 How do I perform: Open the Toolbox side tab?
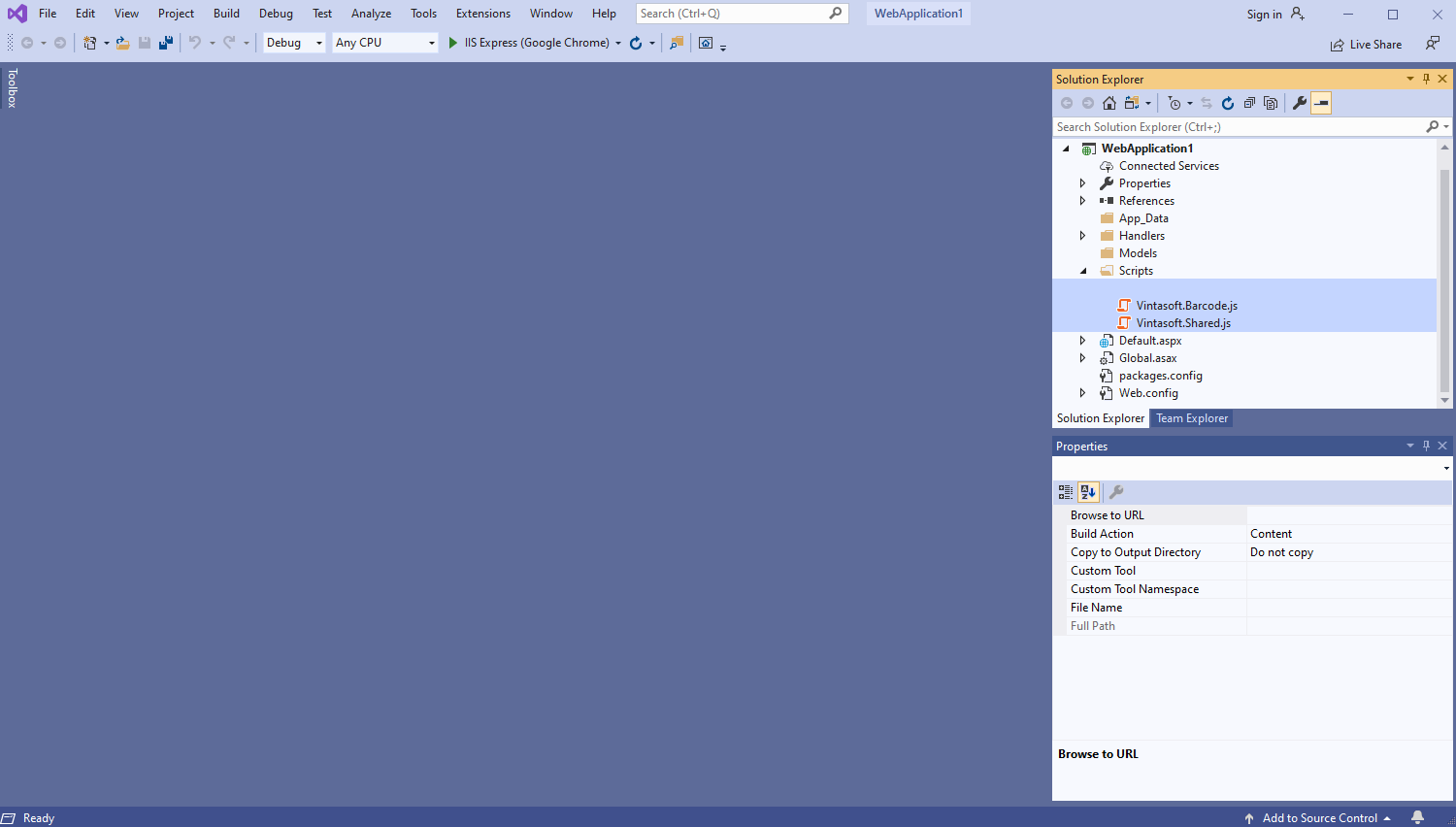coord(12,88)
